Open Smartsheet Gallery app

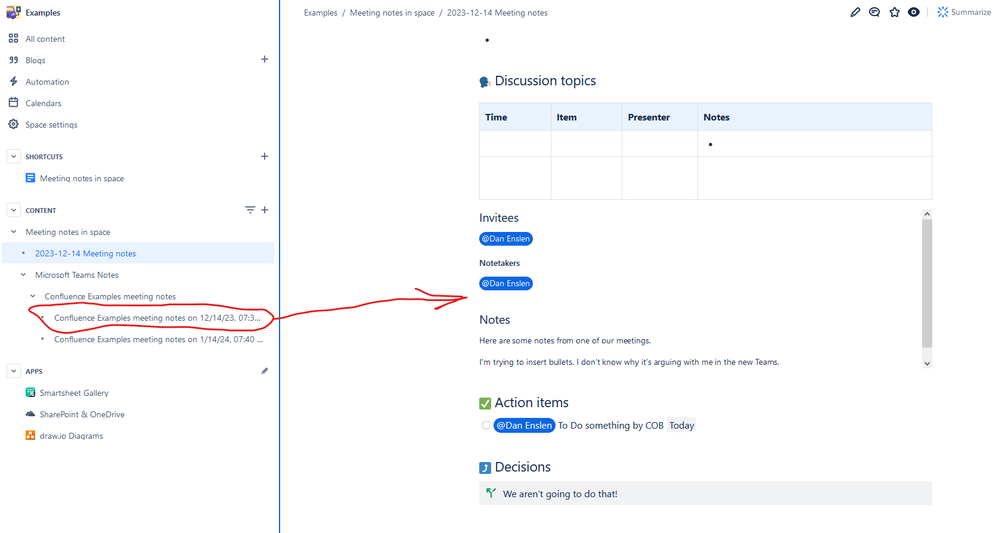coord(74,393)
